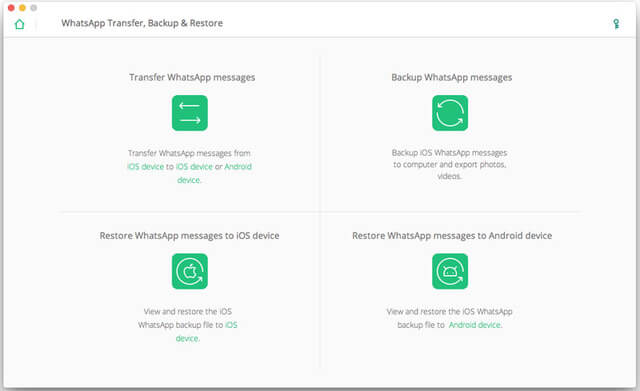This screenshot has height=391, width=640.
Task: Click the 'WhatsApp Transfer, Backup & Restore' title
Action: [x=142, y=23]
